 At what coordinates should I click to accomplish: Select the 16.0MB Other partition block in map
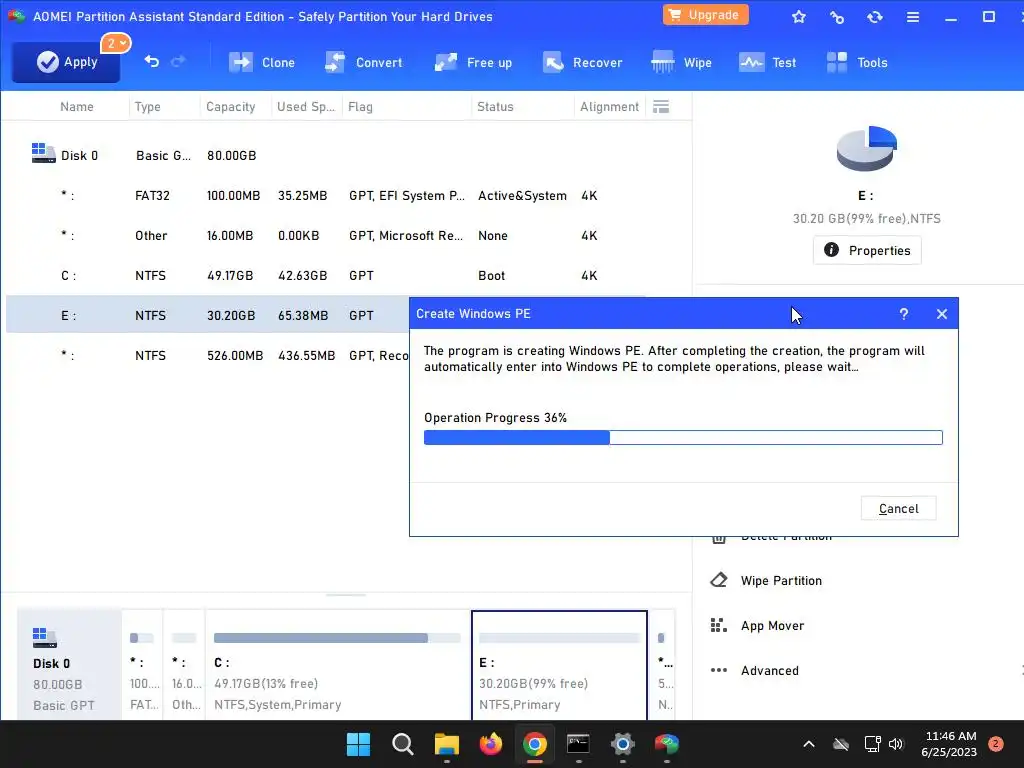184,665
